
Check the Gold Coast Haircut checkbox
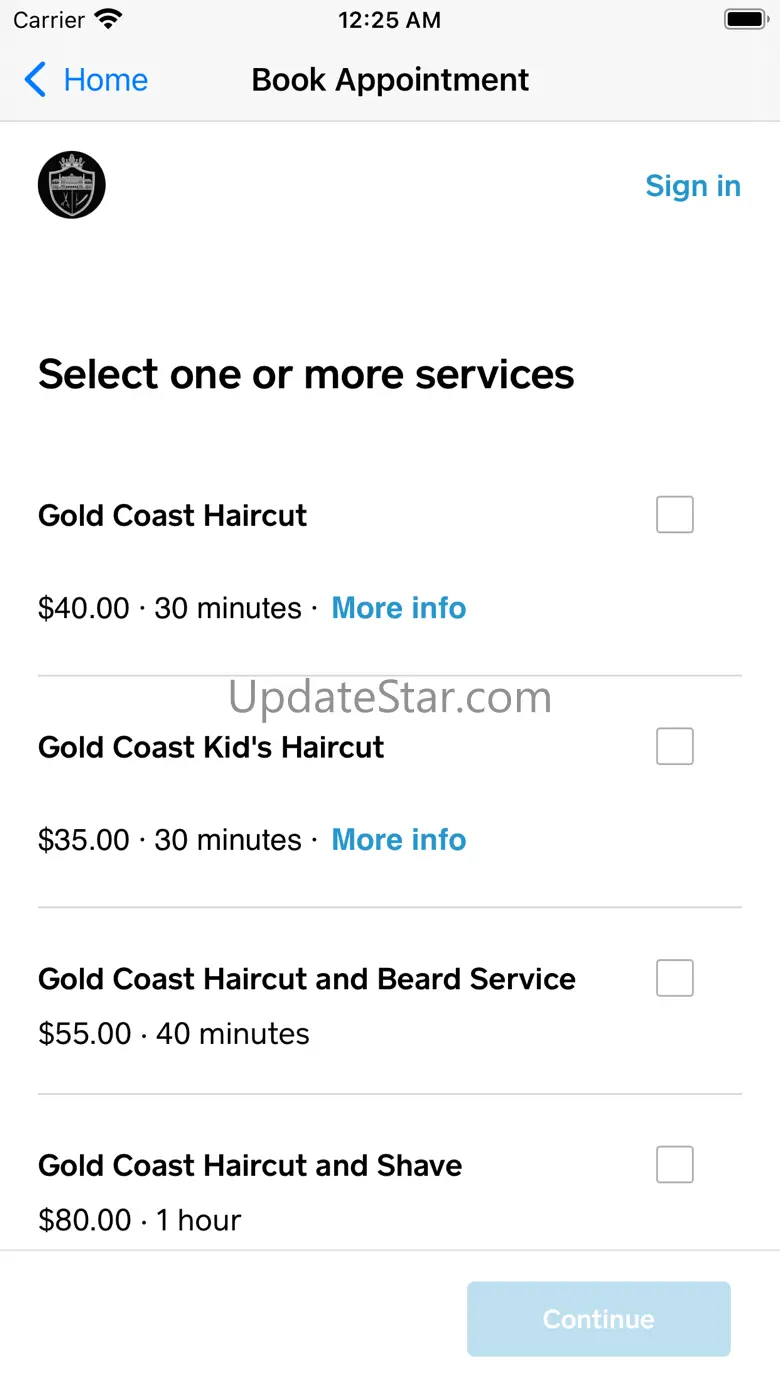tap(674, 515)
